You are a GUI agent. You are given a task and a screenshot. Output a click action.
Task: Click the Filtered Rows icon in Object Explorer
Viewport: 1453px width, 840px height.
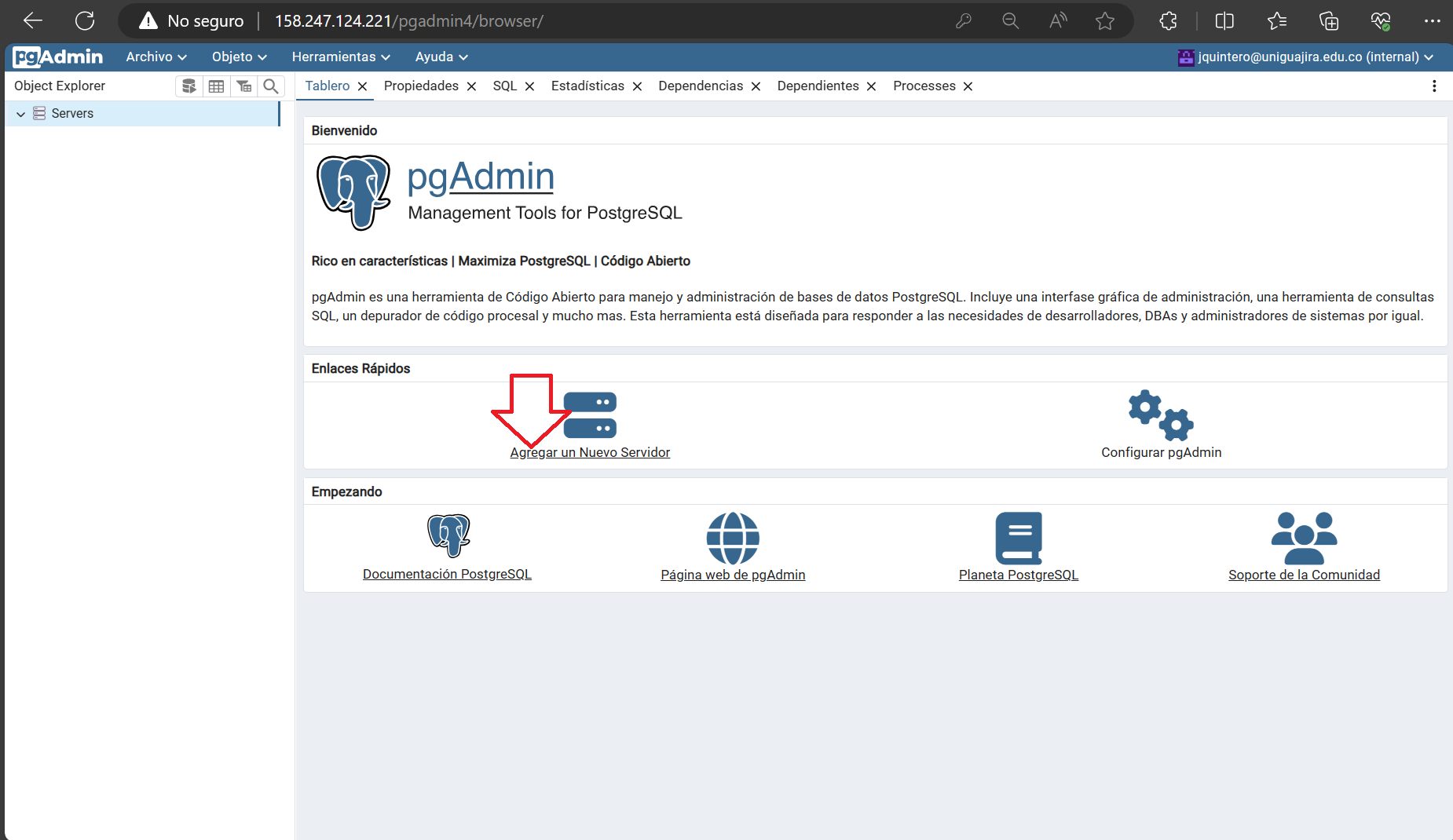[x=244, y=86]
